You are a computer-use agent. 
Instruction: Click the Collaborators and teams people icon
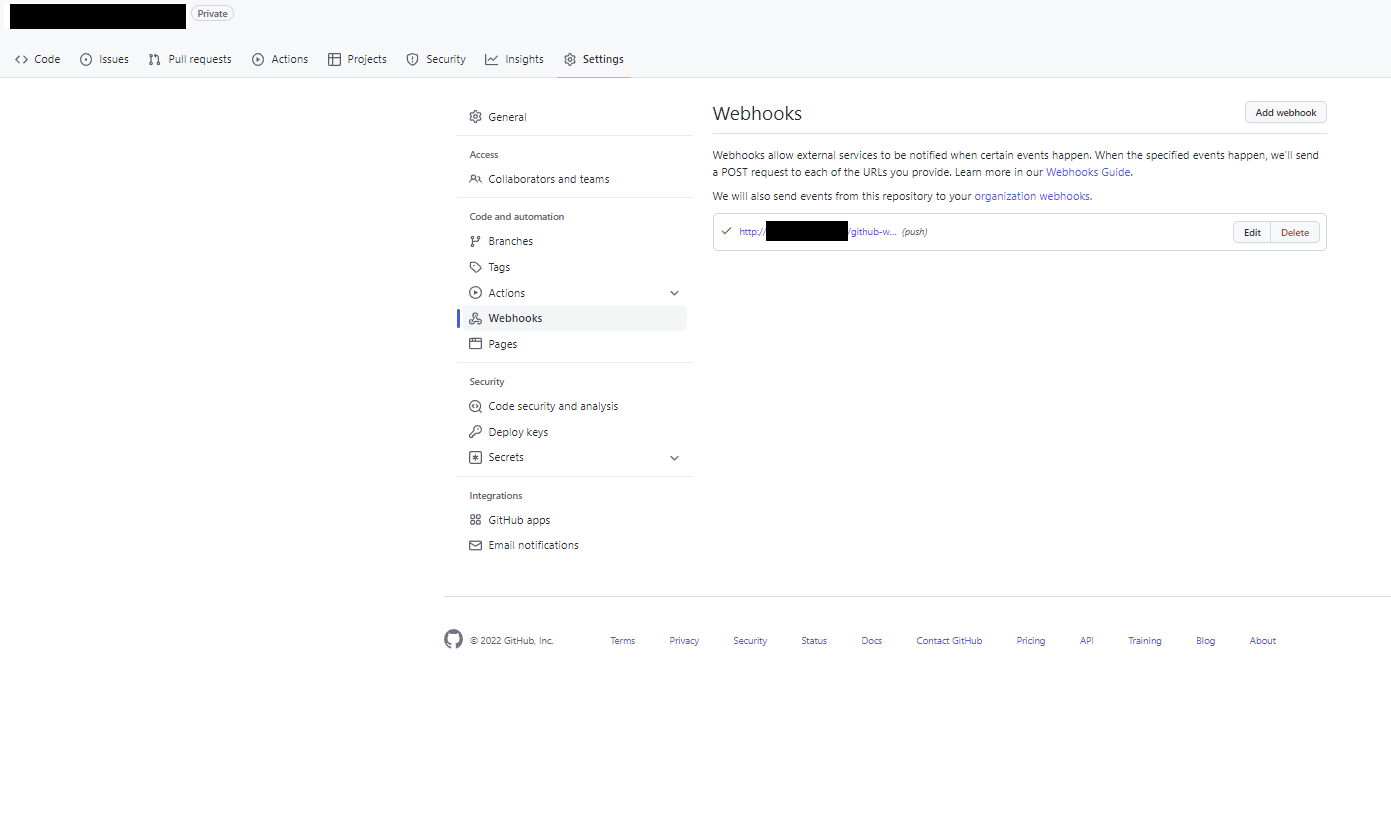pos(476,179)
